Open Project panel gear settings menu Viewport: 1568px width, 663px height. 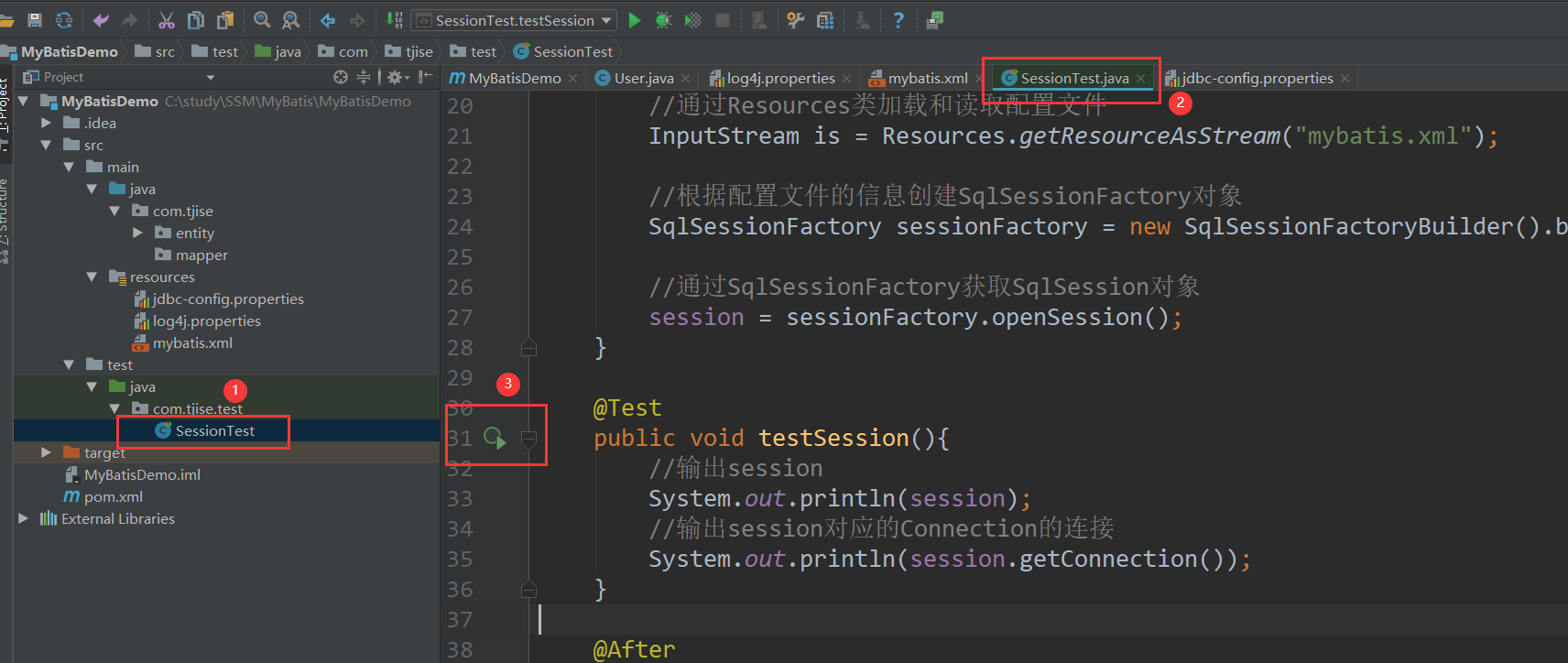click(x=397, y=77)
